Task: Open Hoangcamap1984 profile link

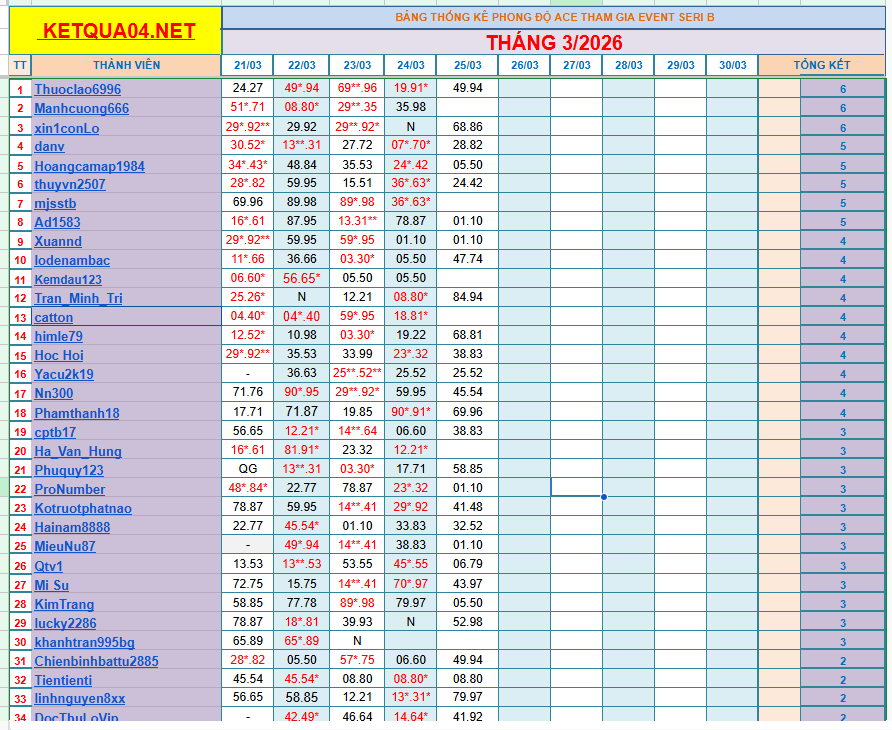Action: click(x=89, y=166)
